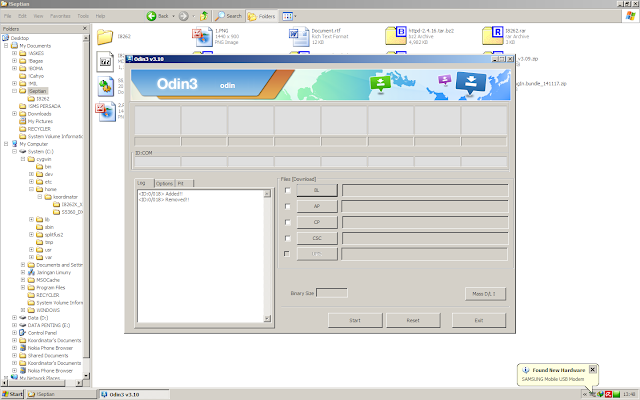Click the Odin3 title bar icon

coord(129,59)
